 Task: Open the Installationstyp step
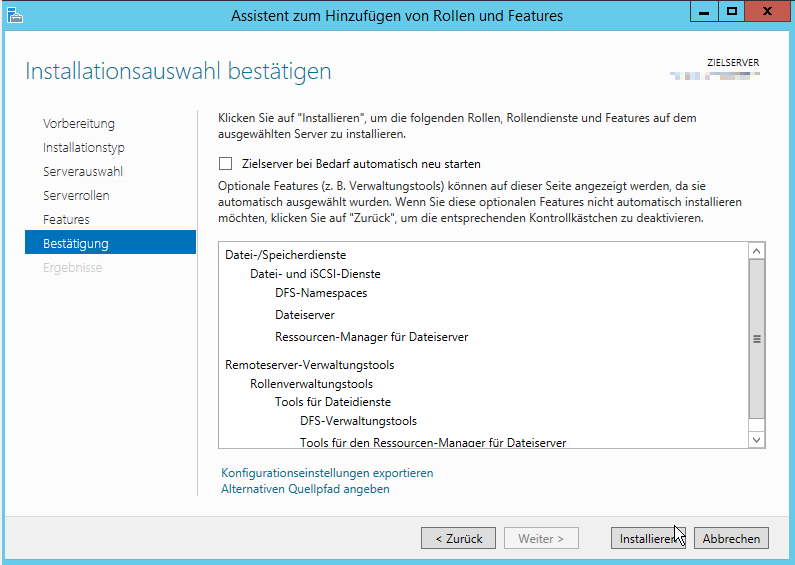coord(84,148)
